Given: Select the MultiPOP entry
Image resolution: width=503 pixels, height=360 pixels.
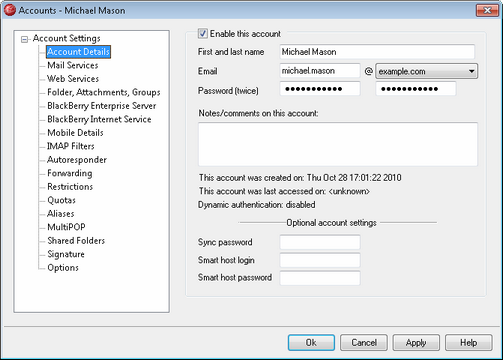Looking at the screenshot, I should coord(66,227).
